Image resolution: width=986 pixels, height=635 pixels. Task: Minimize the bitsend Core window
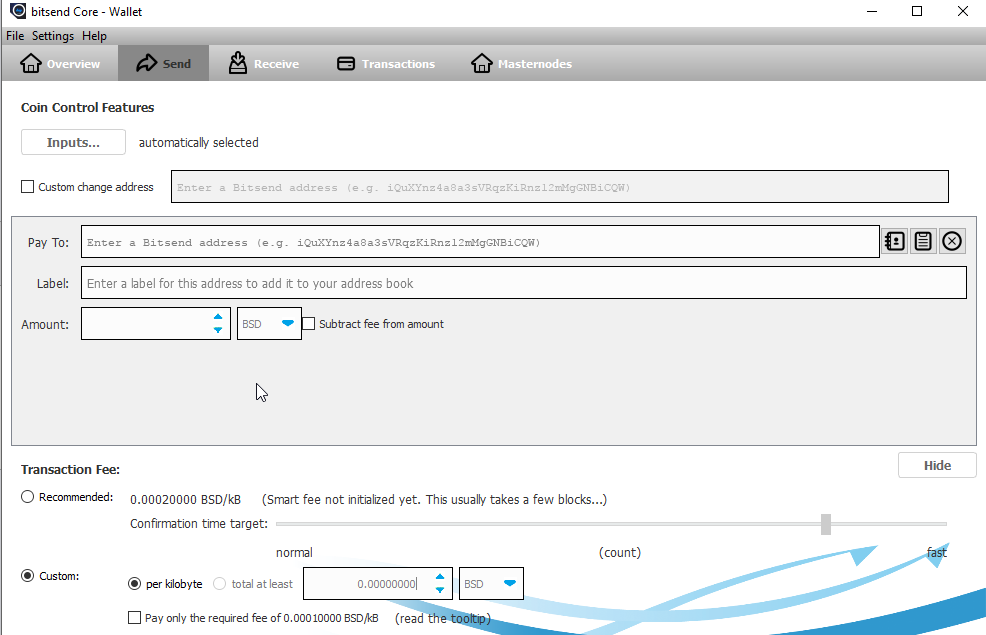[872, 11]
